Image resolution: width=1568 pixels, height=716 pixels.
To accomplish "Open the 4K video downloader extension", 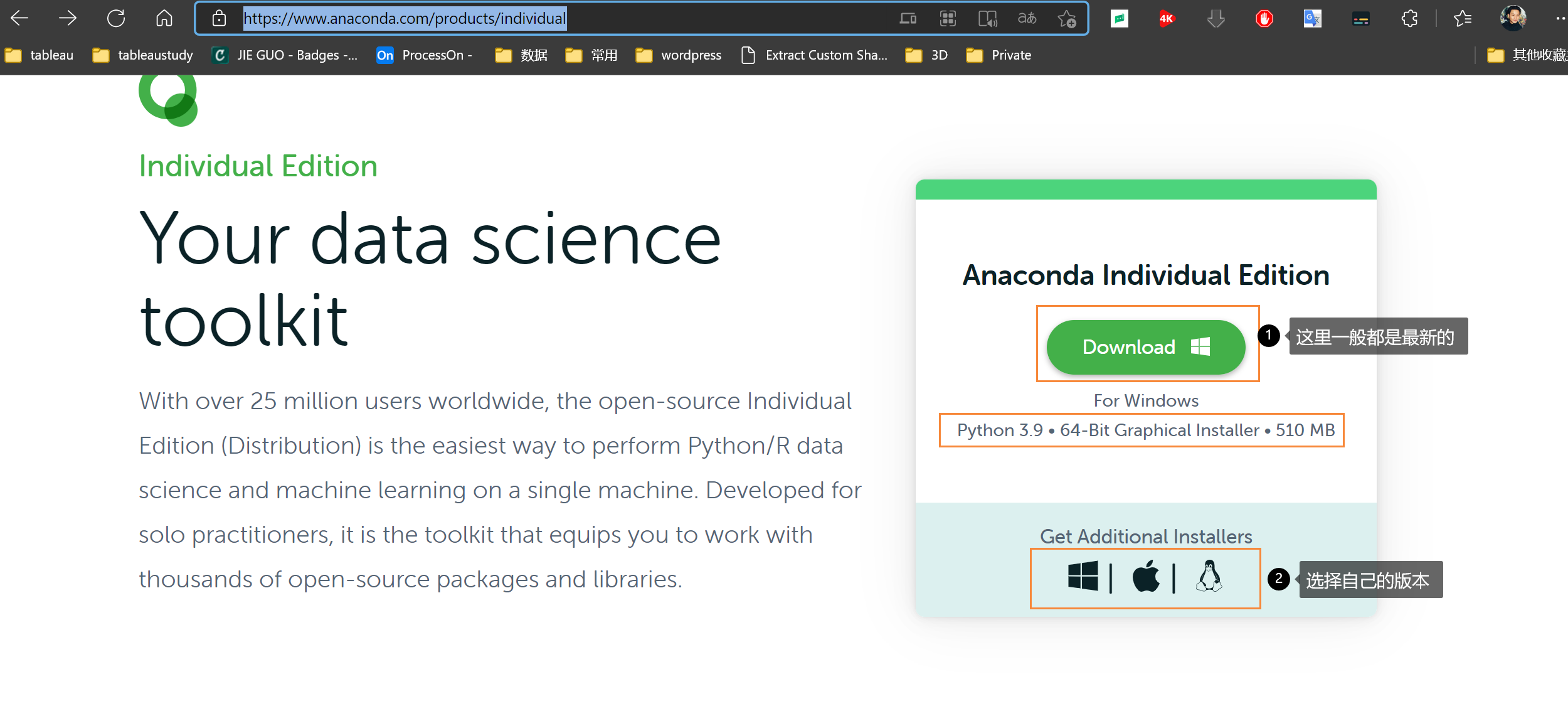I will click(1167, 18).
